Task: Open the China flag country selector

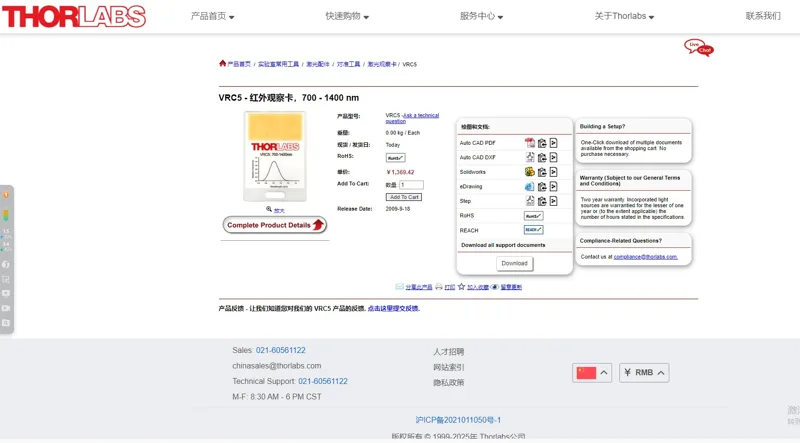Action: [592, 373]
